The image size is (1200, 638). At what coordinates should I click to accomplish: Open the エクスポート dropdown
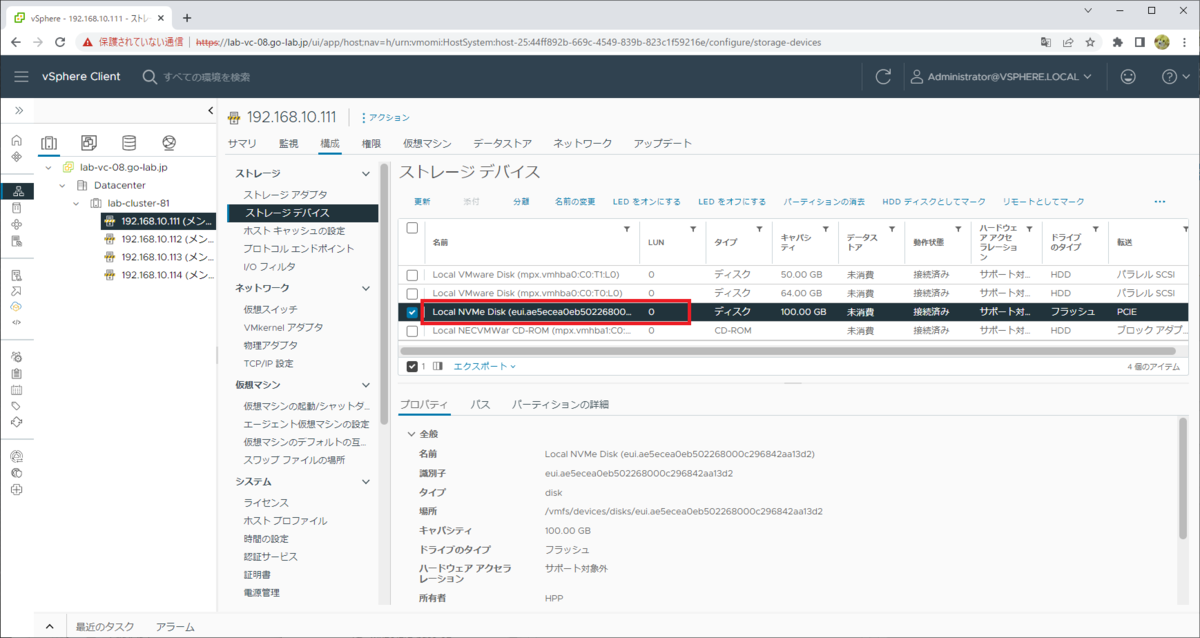484,366
